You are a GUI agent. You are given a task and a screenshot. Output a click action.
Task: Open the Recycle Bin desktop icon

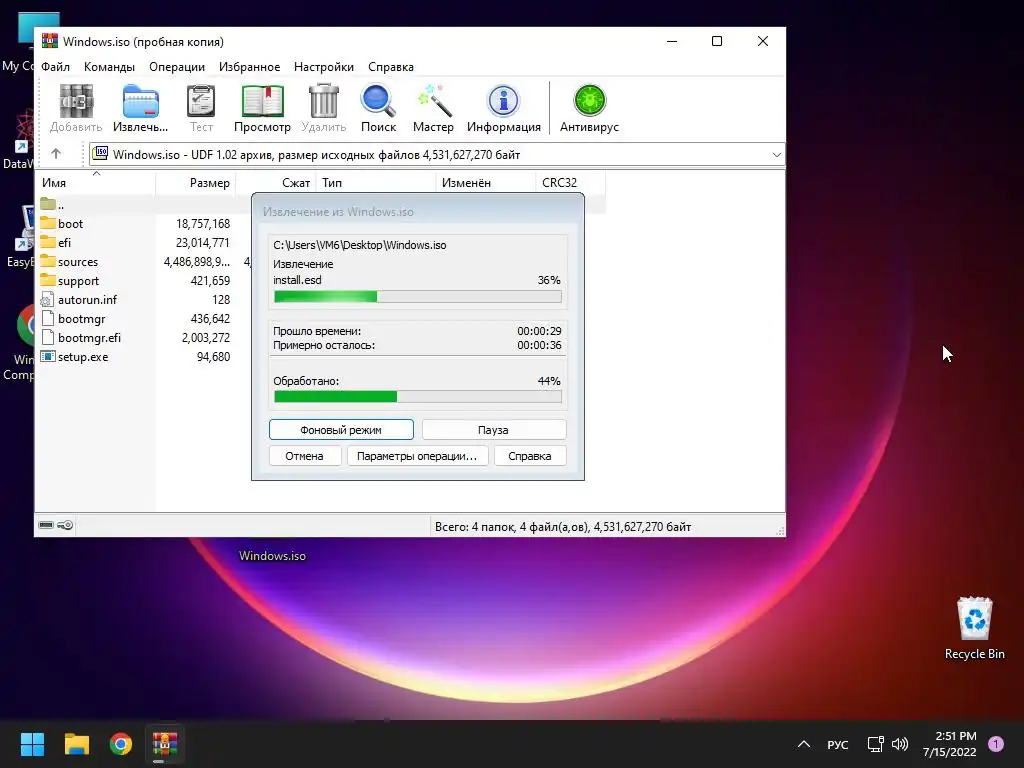click(974, 628)
